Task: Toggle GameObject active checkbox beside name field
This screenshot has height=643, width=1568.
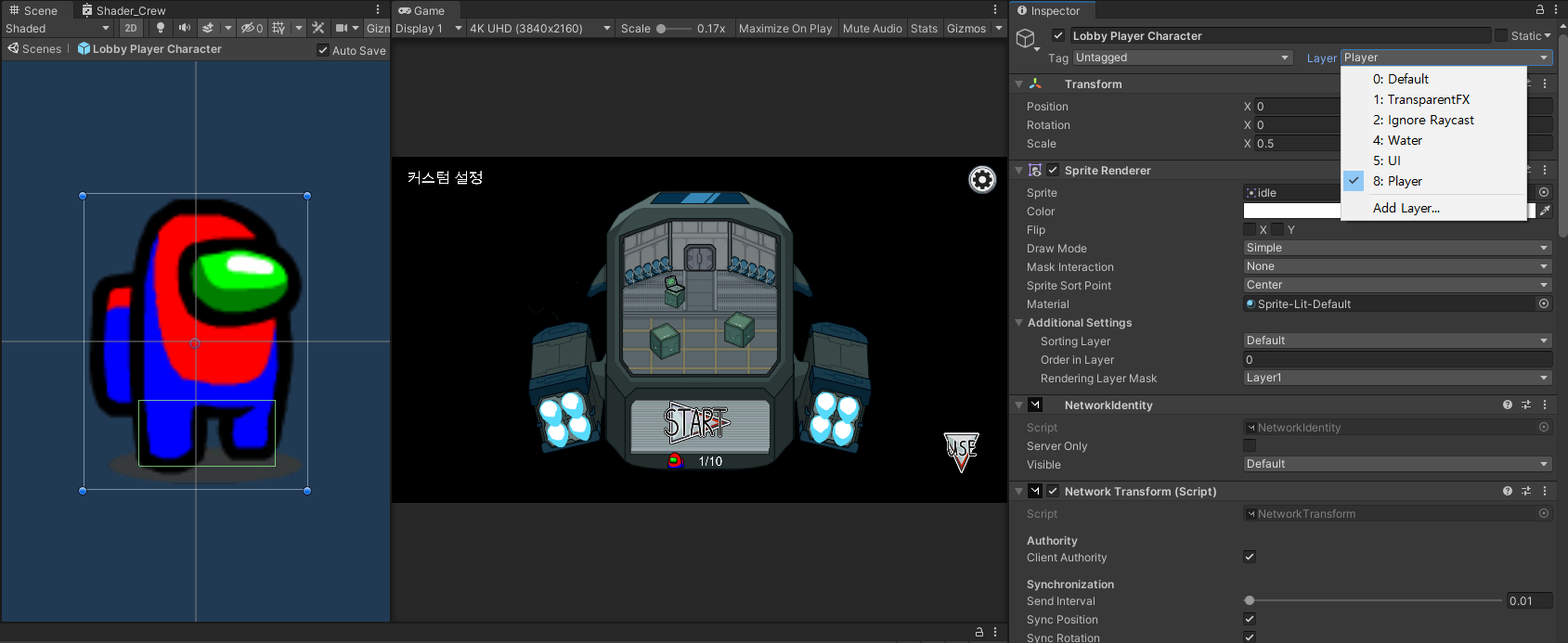Action: 1058,35
